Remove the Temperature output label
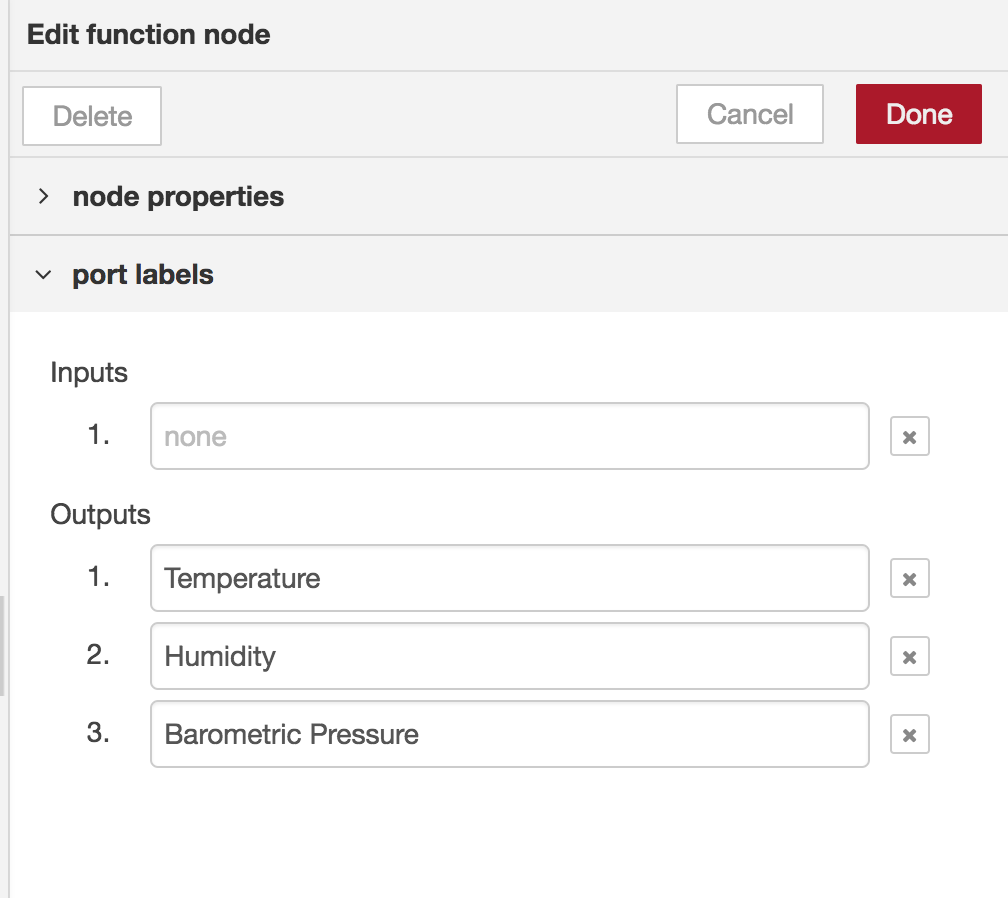Image resolution: width=1008 pixels, height=898 pixels. [908, 577]
